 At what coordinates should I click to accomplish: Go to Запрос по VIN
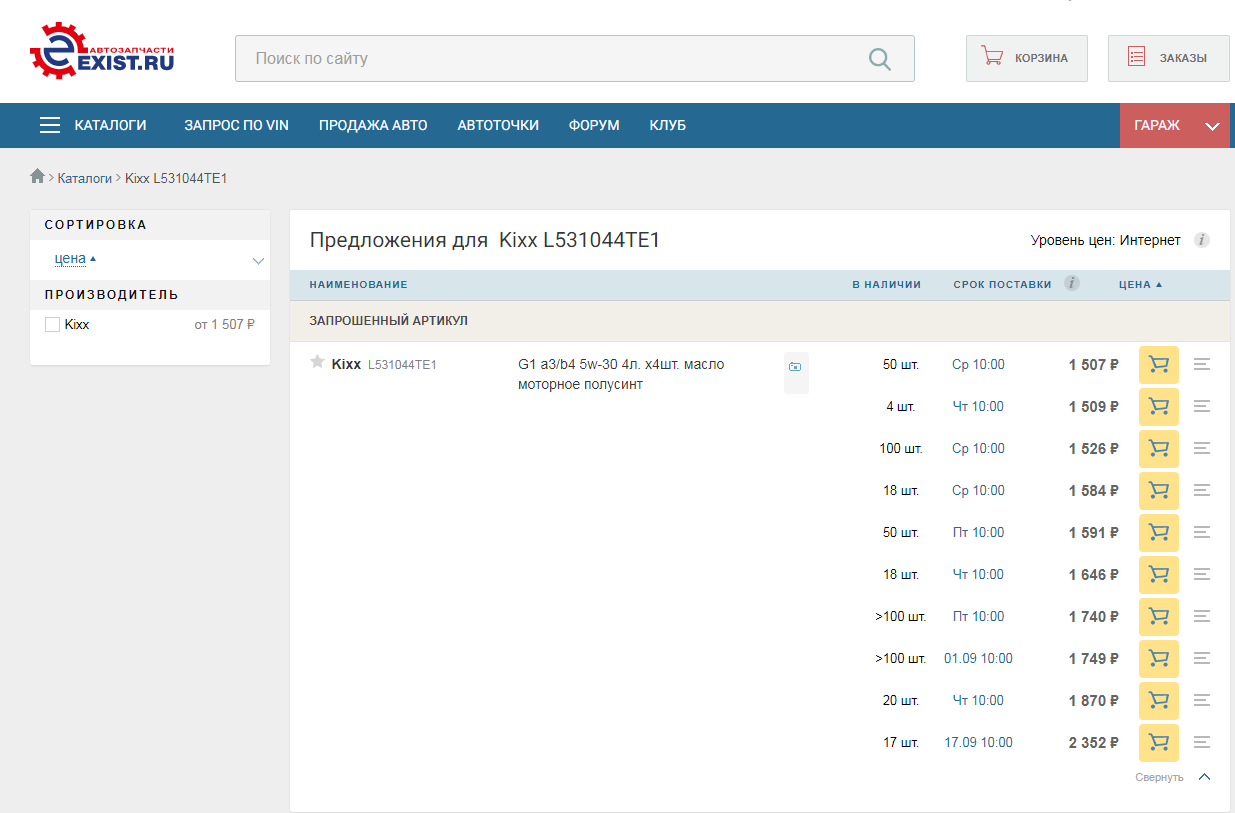tap(236, 125)
